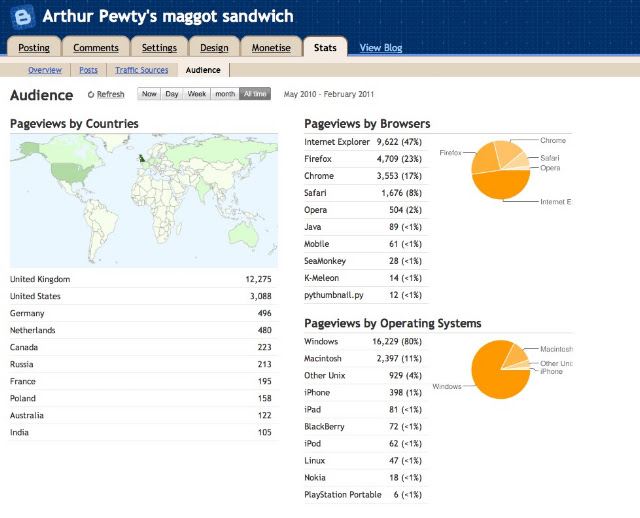Click the PlayStation Portable OS row
The height and width of the screenshot is (518, 640).
coord(366,495)
